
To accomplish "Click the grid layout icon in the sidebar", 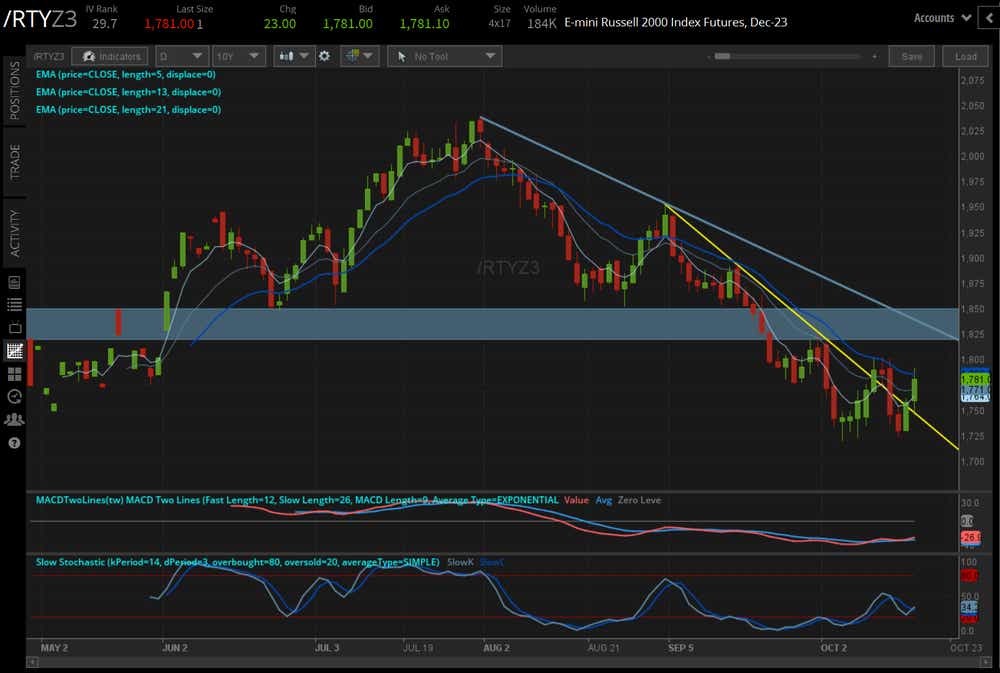I will coord(13,372).
